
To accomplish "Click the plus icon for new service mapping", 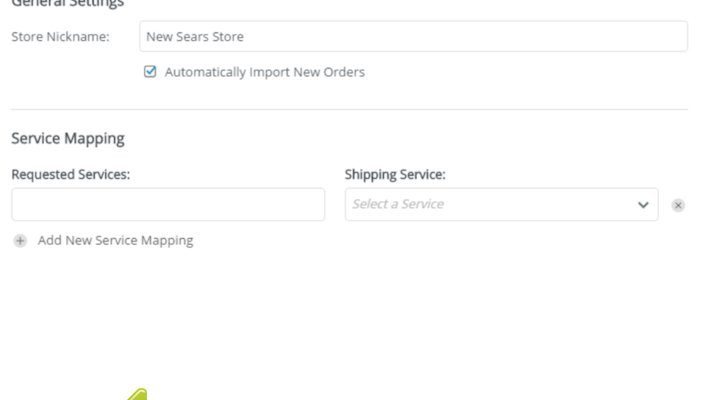I will tap(20, 241).
